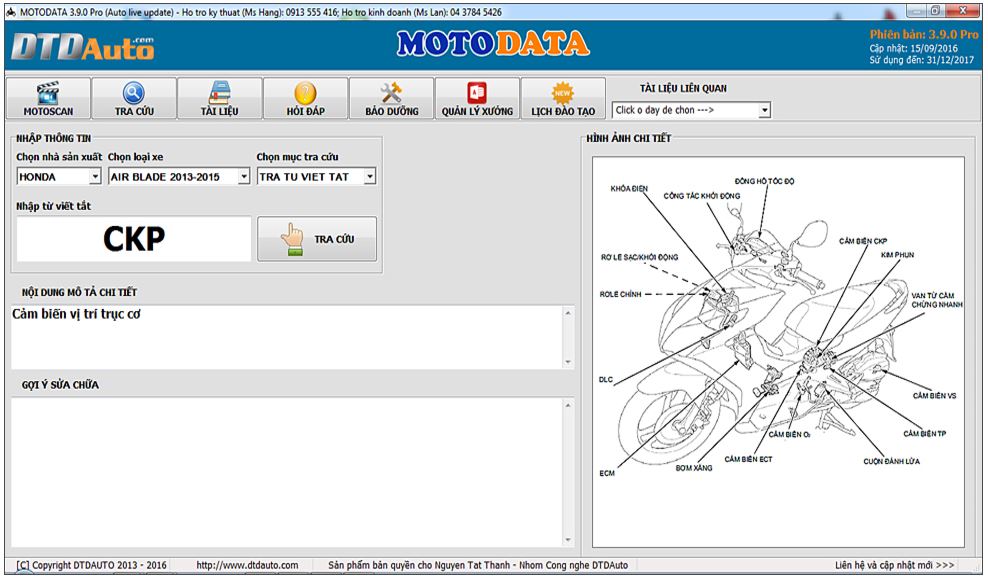Click the HỎI ĐÁP question mark icon
988x580 pixels.
pos(306,93)
